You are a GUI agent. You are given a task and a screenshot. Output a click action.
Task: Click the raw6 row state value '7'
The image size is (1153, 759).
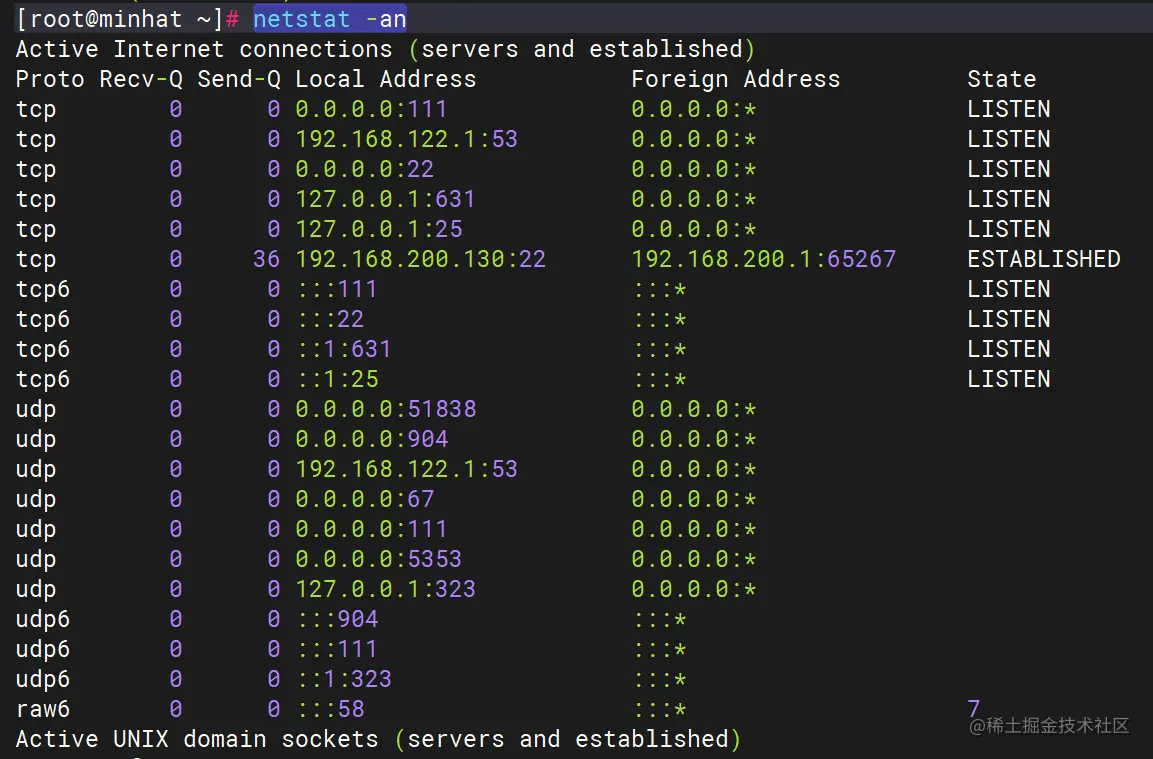974,708
